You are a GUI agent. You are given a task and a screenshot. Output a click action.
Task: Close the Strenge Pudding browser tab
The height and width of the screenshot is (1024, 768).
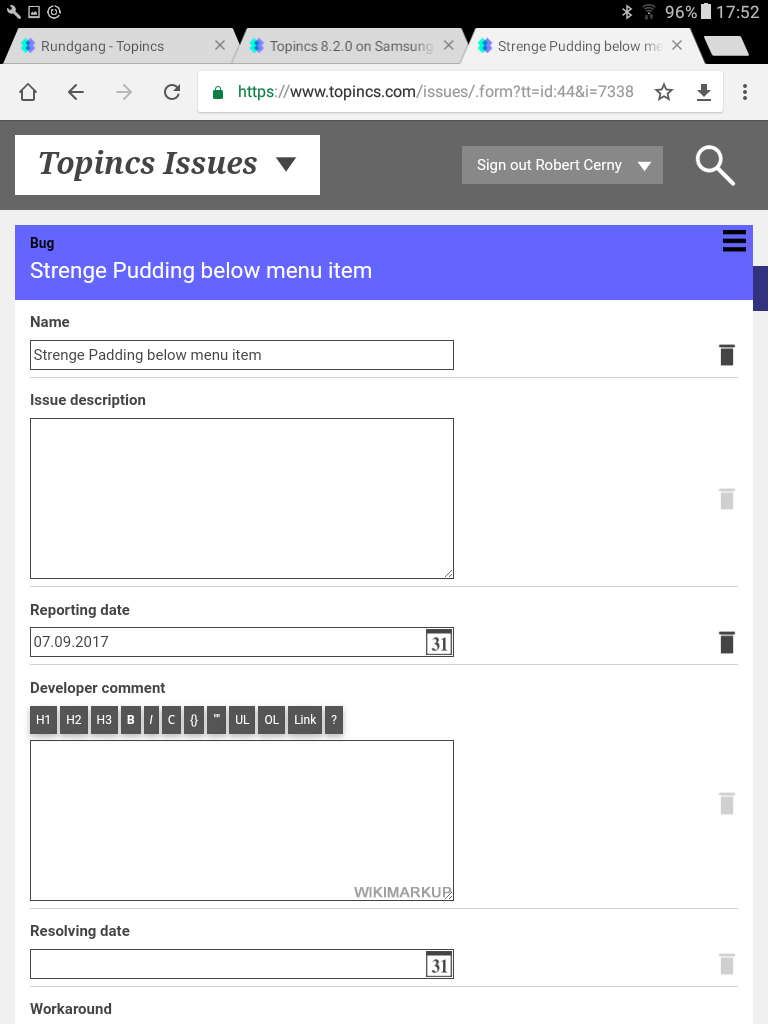click(x=677, y=46)
